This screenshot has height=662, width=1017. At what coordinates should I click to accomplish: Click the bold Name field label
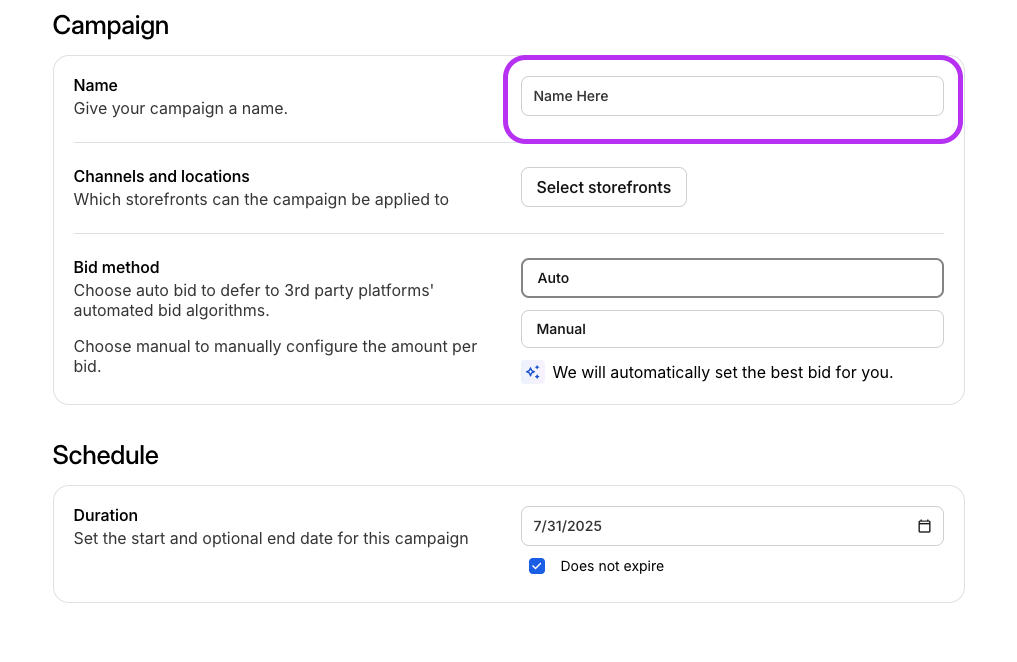tap(95, 85)
